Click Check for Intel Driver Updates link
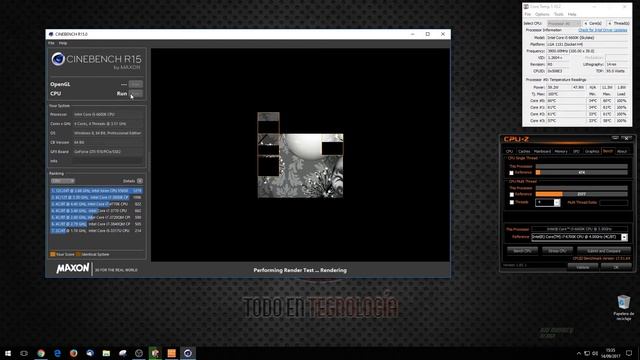The width and height of the screenshot is (640, 360). [x=603, y=30]
